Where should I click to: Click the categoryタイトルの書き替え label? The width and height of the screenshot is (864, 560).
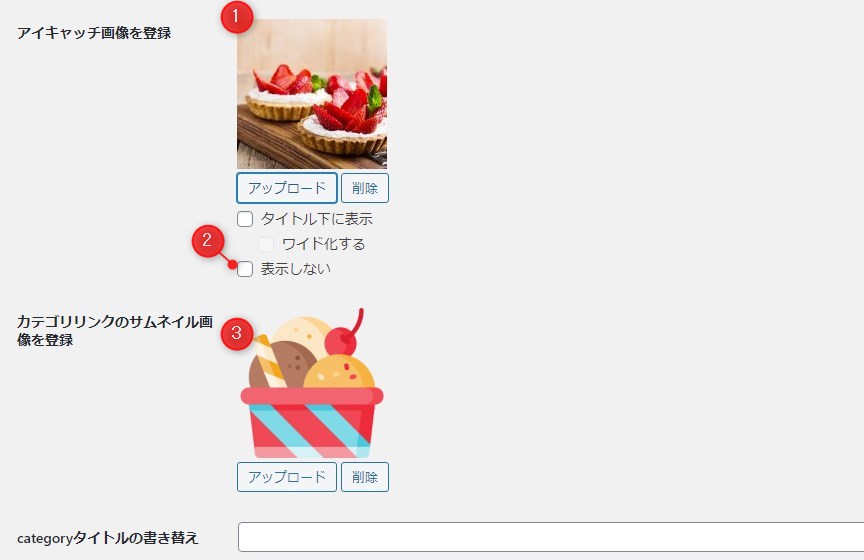(x=107, y=538)
